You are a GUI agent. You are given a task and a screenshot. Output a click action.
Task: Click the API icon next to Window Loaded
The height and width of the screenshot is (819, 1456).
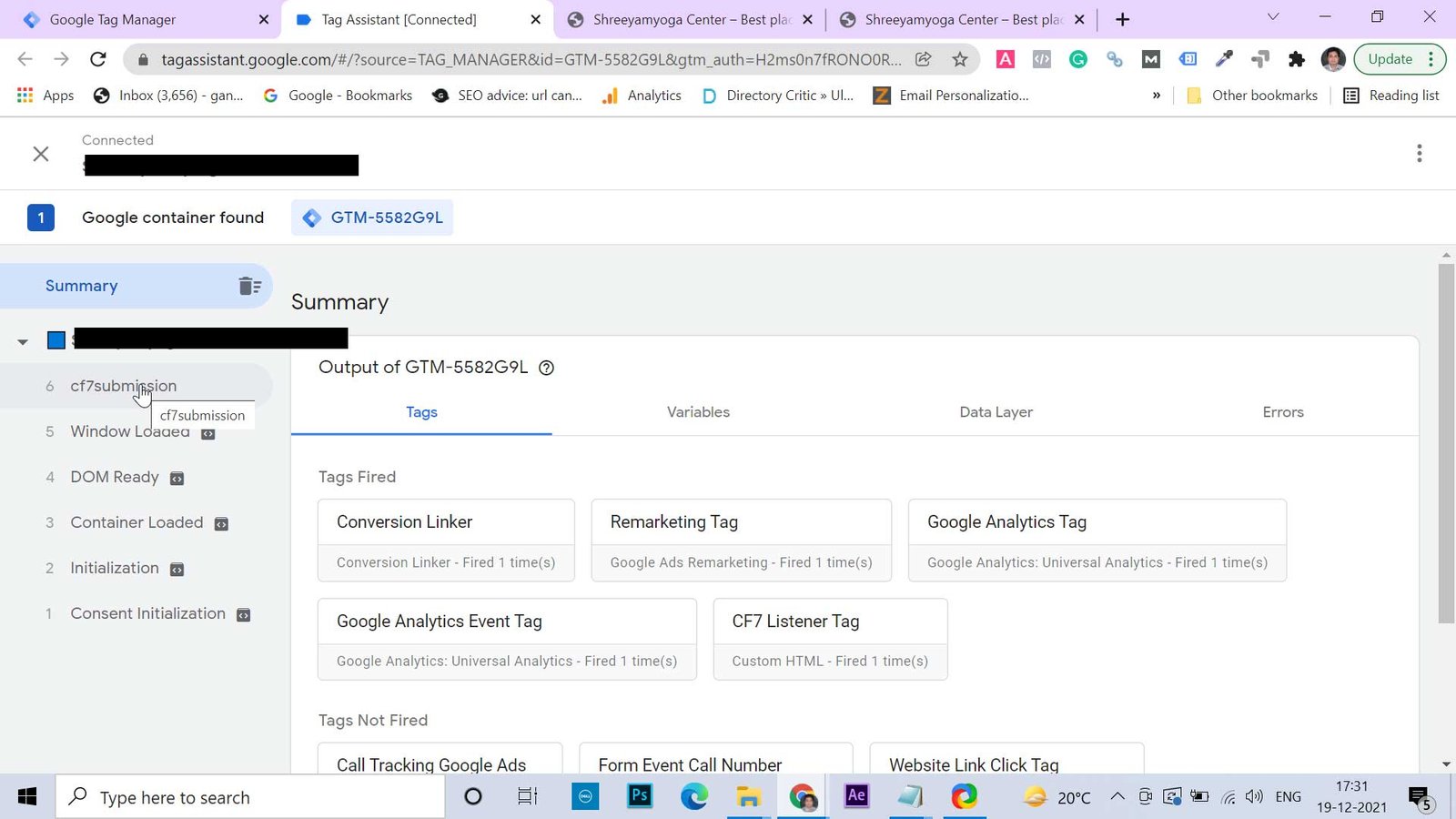207,433
